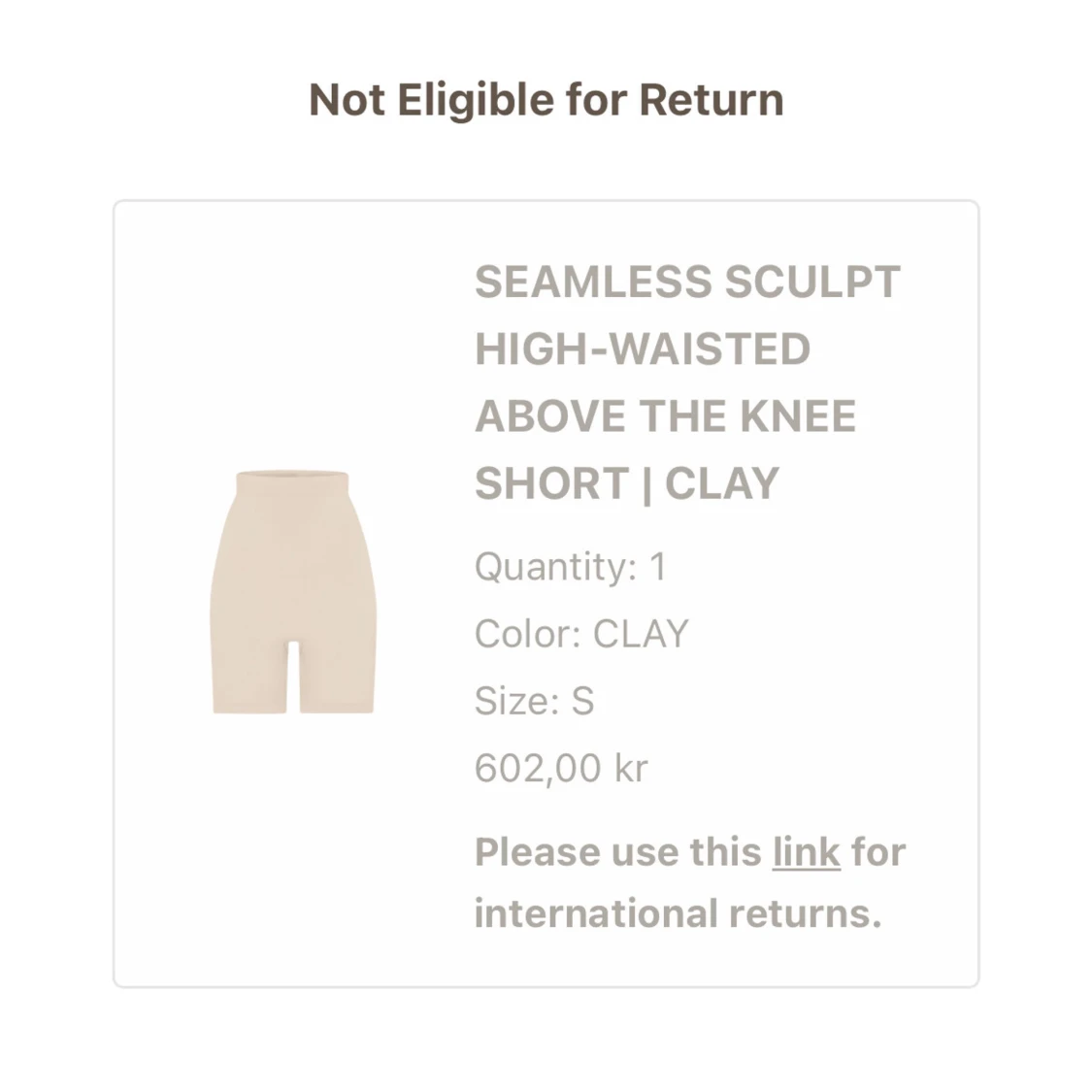1092x1092 pixels.
Task: Click the "international returns." text
Action: [x=678, y=913]
